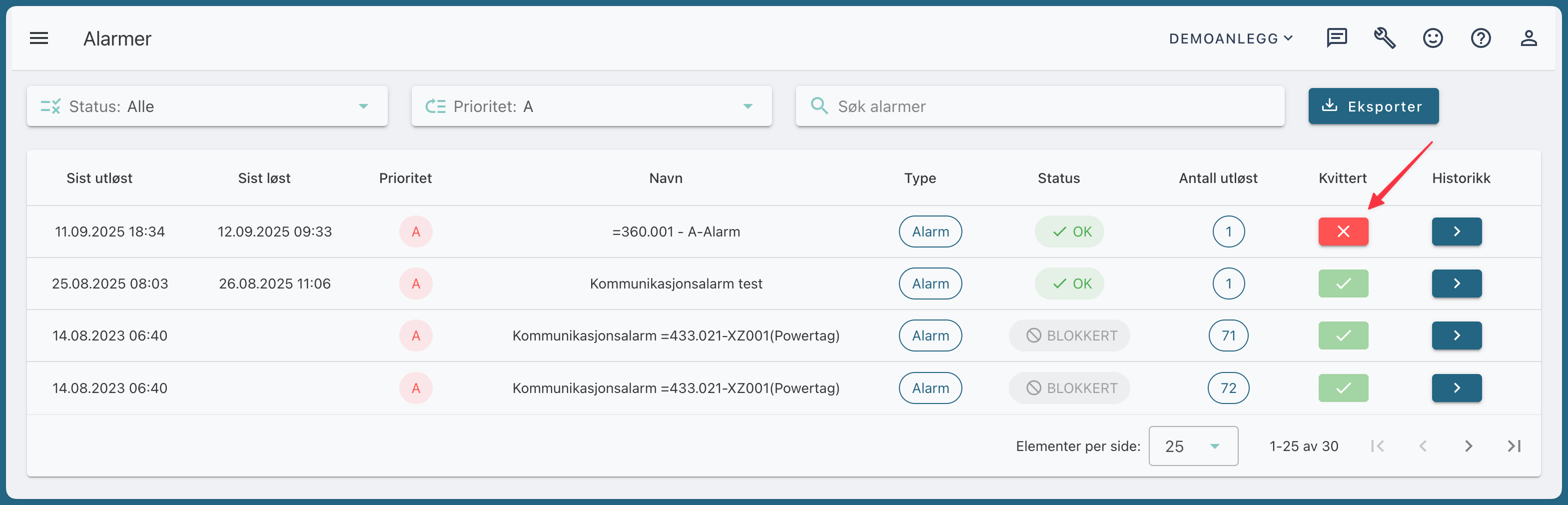
Task: Toggle Kvittert check on row with count 72
Action: coord(1343,388)
